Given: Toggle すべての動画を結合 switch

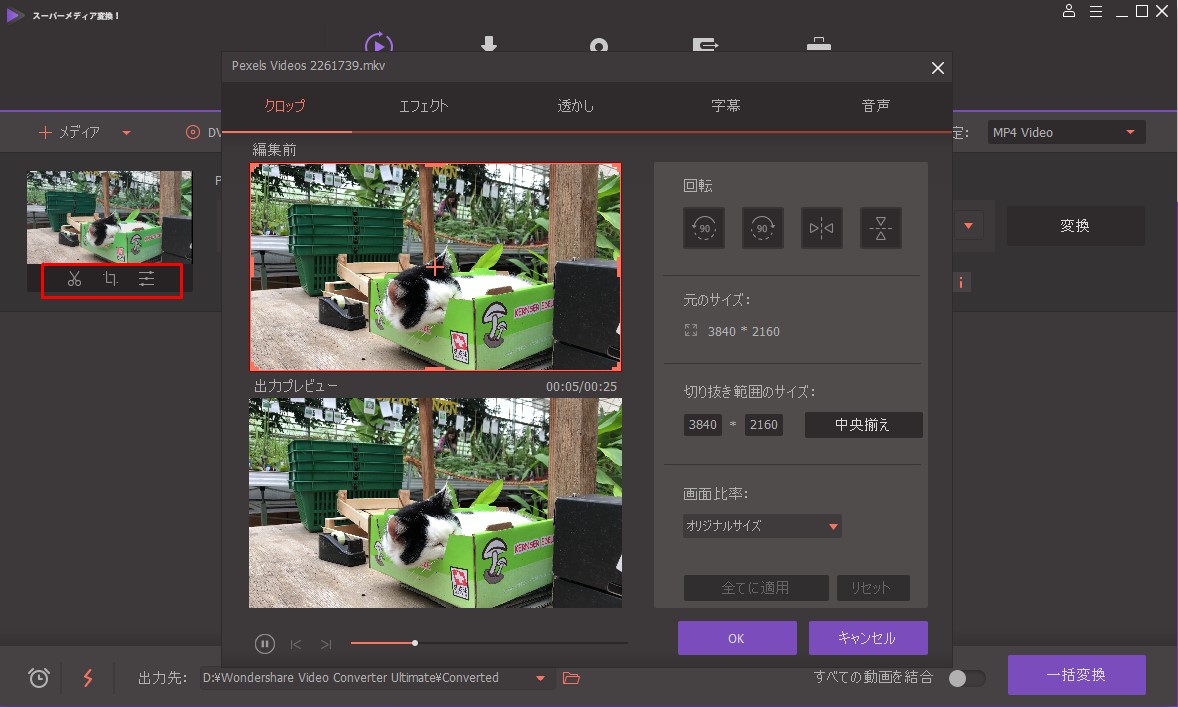Looking at the screenshot, I should (966, 678).
